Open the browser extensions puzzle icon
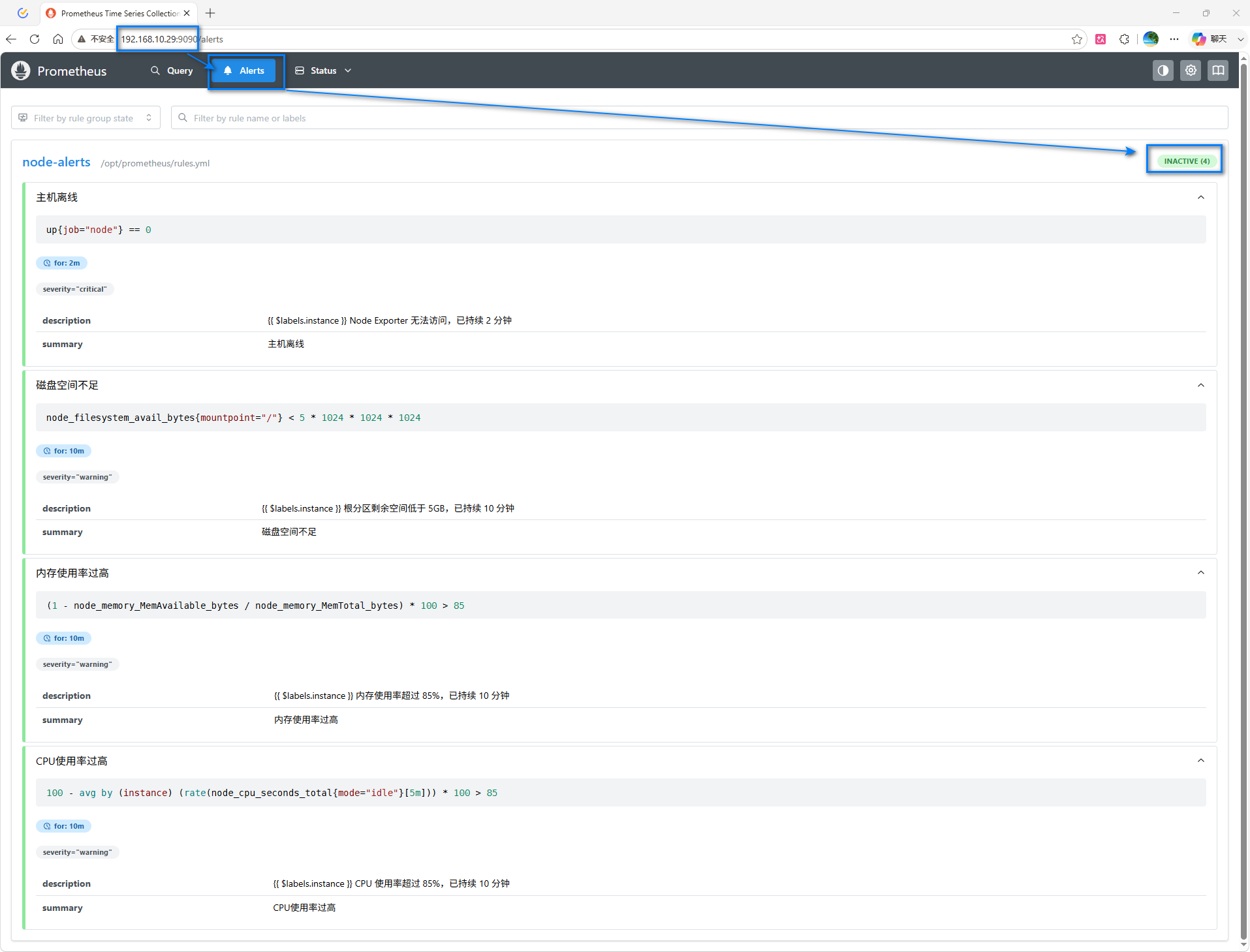This screenshot has height=952, width=1250. pyautogui.click(x=1124, y=39)
